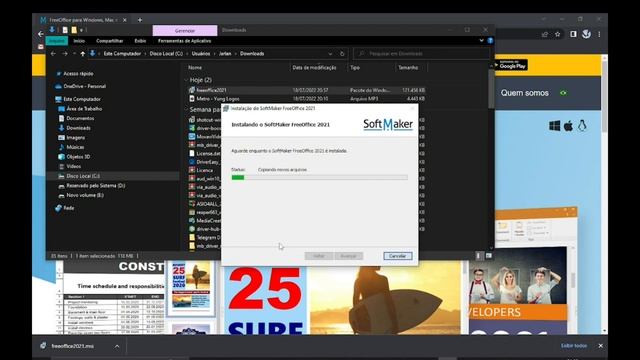Switch to large icons view
Screen dimensions: 640x360
click(489, 256)
